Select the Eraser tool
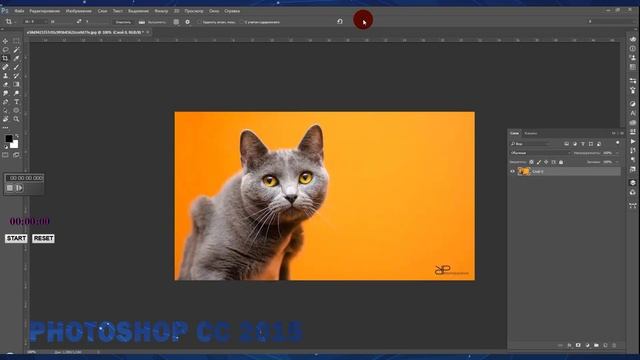This screenshot has width=640, height=360. click(5, 84)
